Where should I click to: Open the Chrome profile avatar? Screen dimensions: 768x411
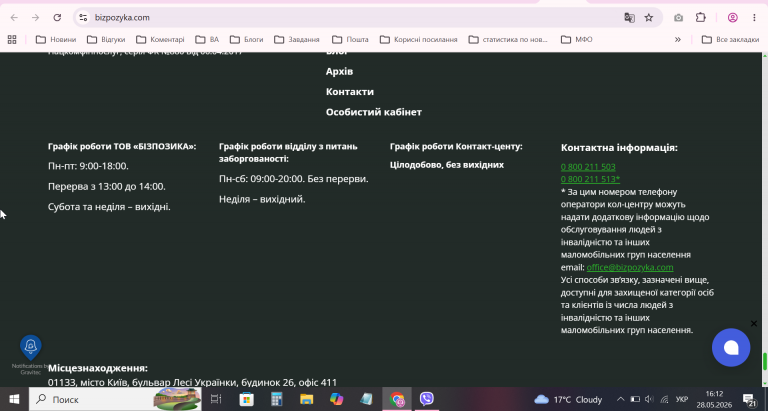(733, 18)
